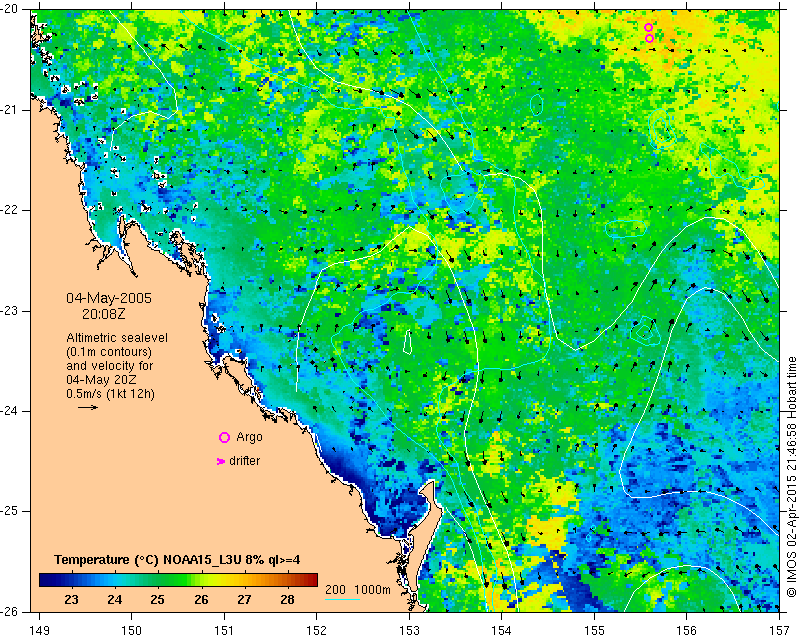Select the lower Argo float marker near 155.6E
This screenshot has height=640, width=800.
649,38
